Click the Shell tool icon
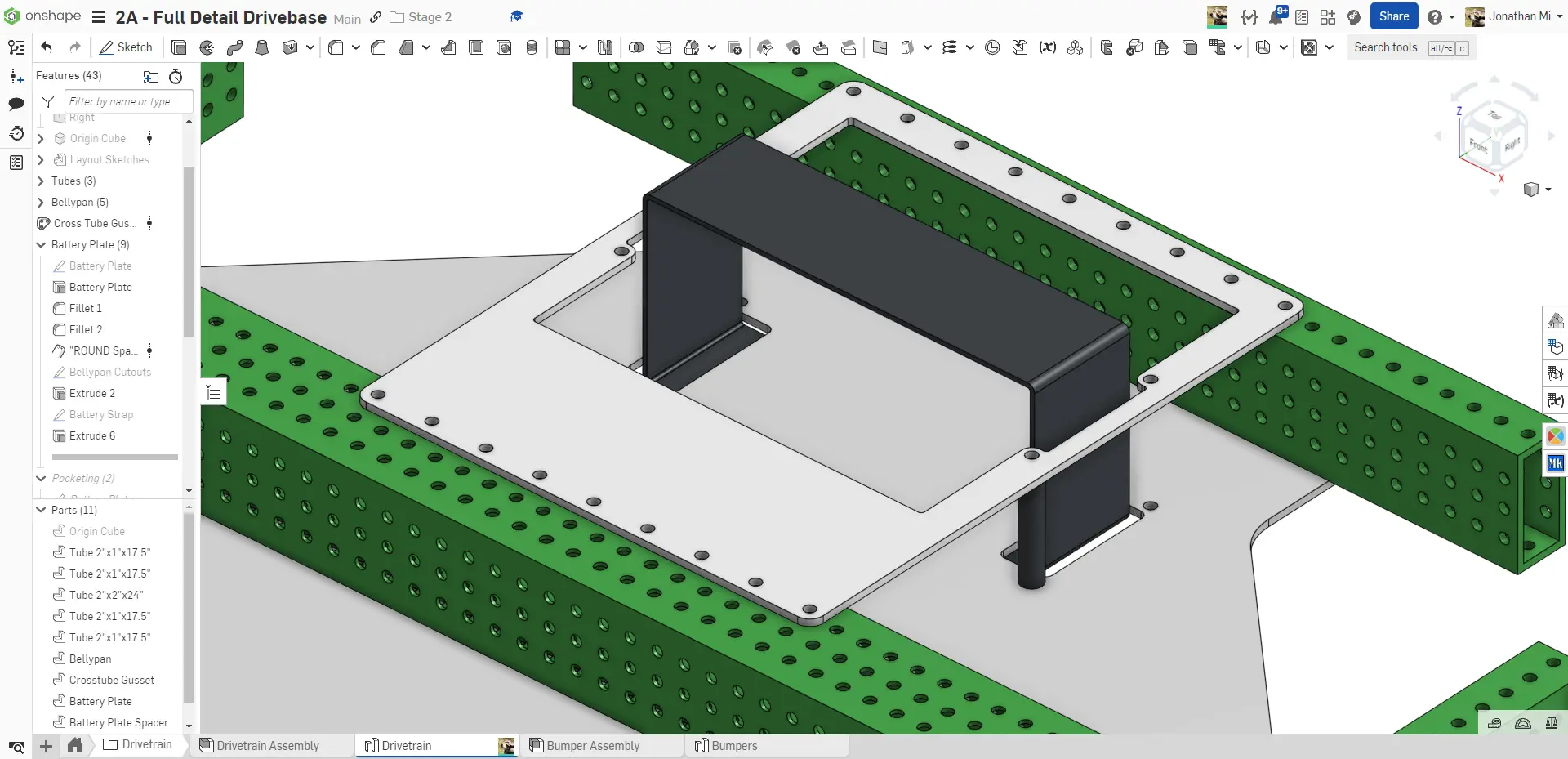The image size is (1568, 759). 476,47
